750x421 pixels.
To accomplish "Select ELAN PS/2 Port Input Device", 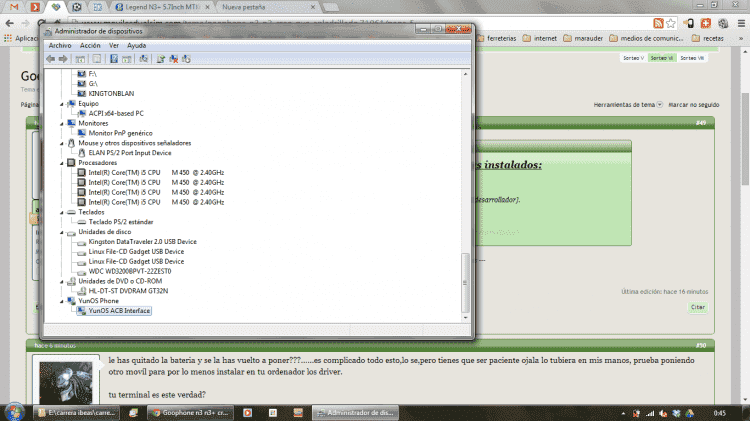I will point(130,153).
